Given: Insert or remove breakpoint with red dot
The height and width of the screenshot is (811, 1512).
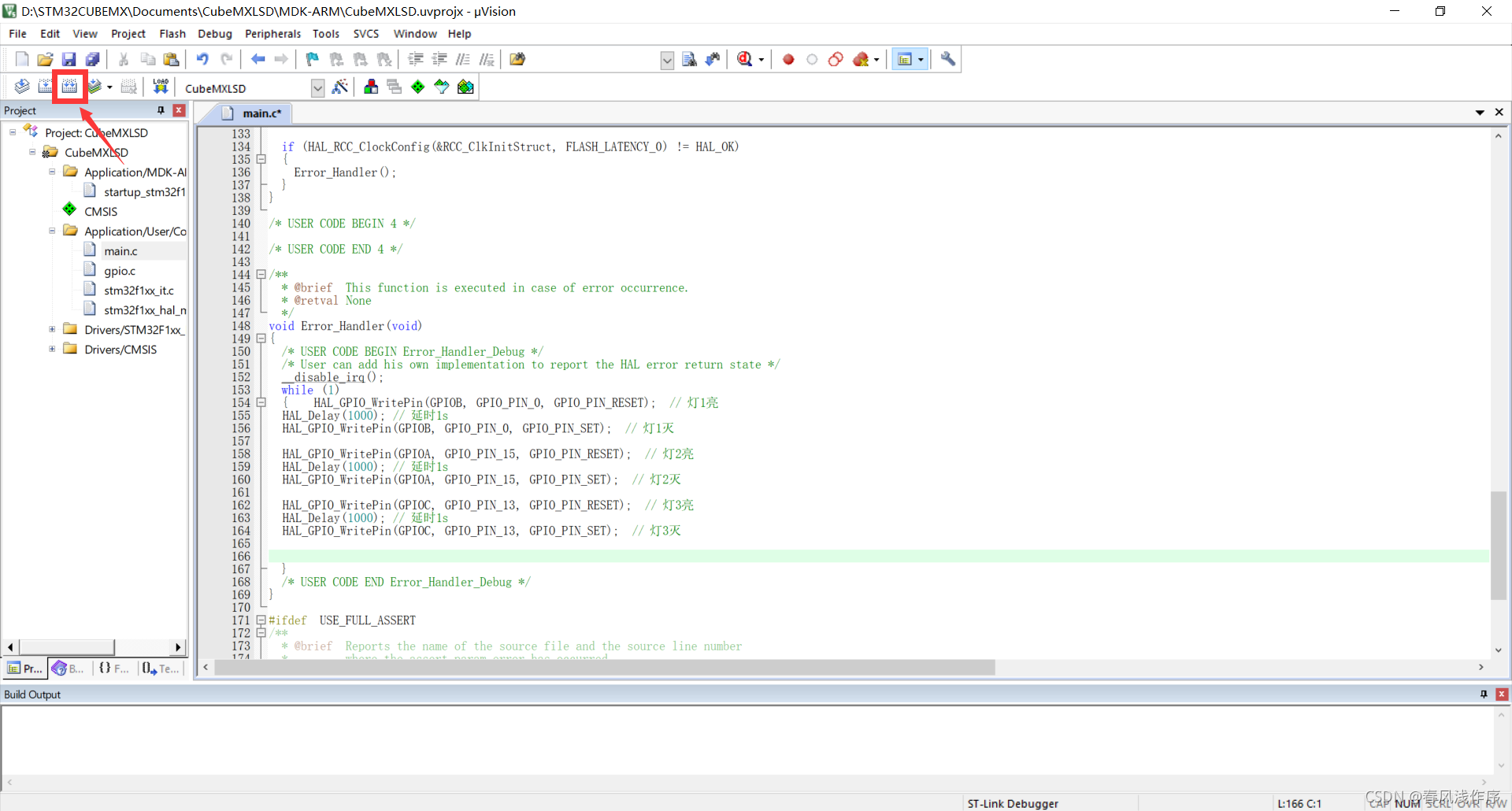Looking at the screenshot, I should pyautogui.click(x=788, y=59).
